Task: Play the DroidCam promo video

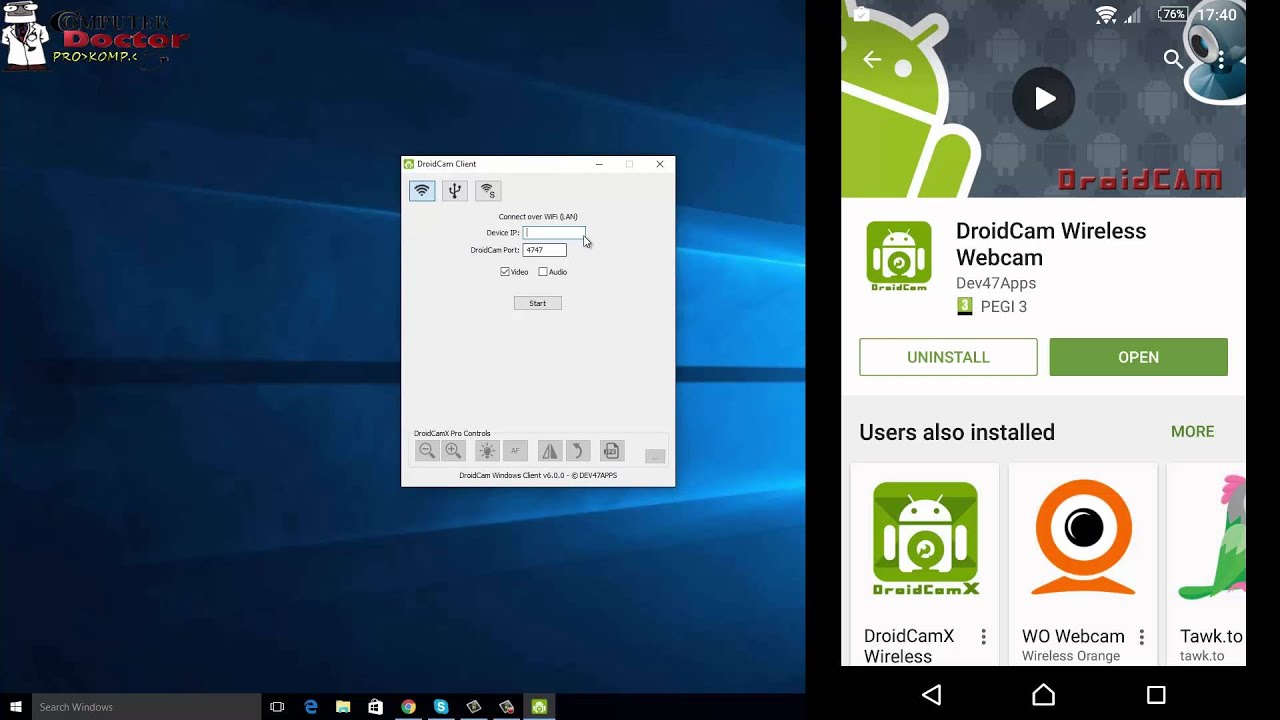Action: pos(1044,98)
